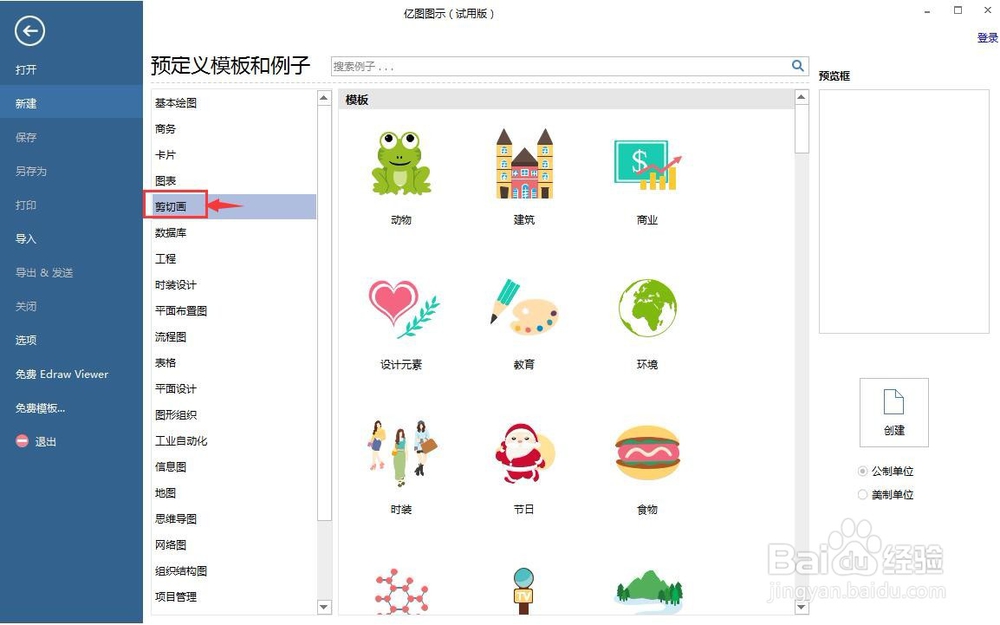Click the red 退出 exit icon
The height and width of the screenshot is (625, 1000).
pyautogui.click(x=22, y=441)
